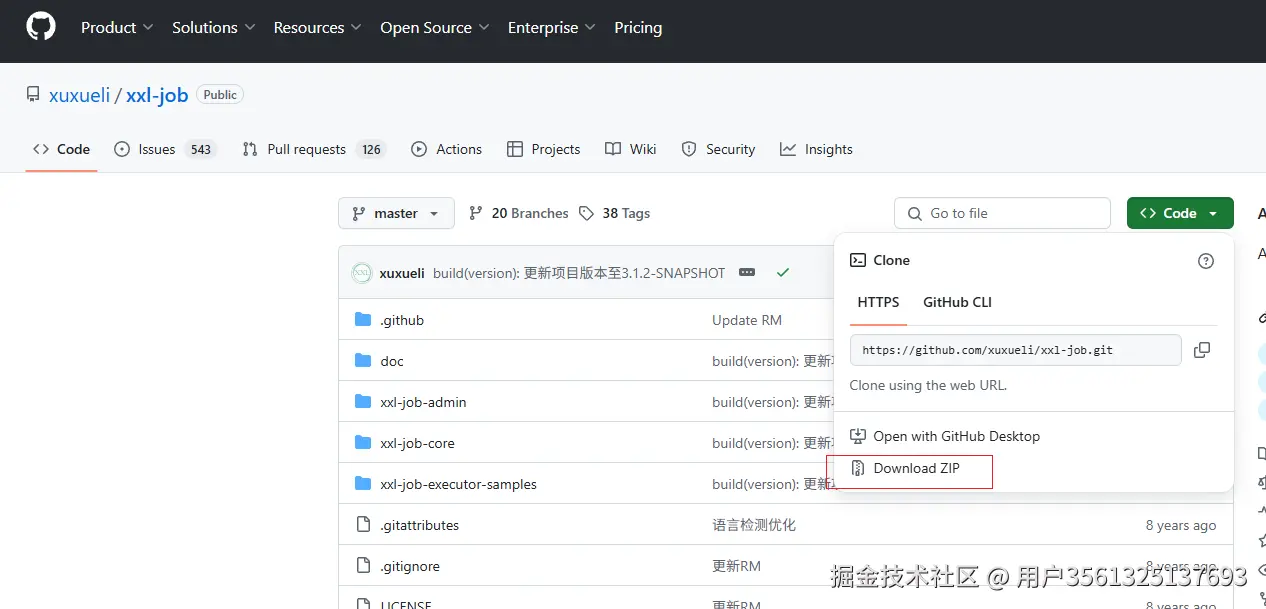Open the Solutions menu
Image resolution: width=1266 pixels, height=609 pixels.
point(213,28)
